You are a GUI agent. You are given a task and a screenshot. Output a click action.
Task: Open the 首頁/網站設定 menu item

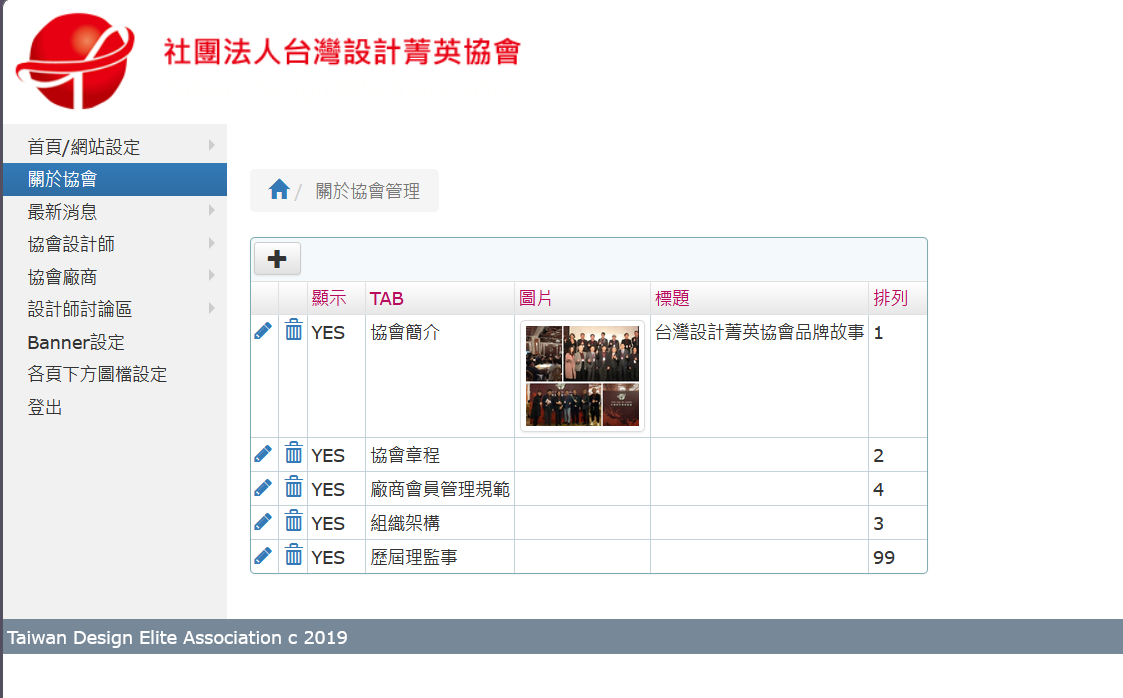tap(115, 147)
